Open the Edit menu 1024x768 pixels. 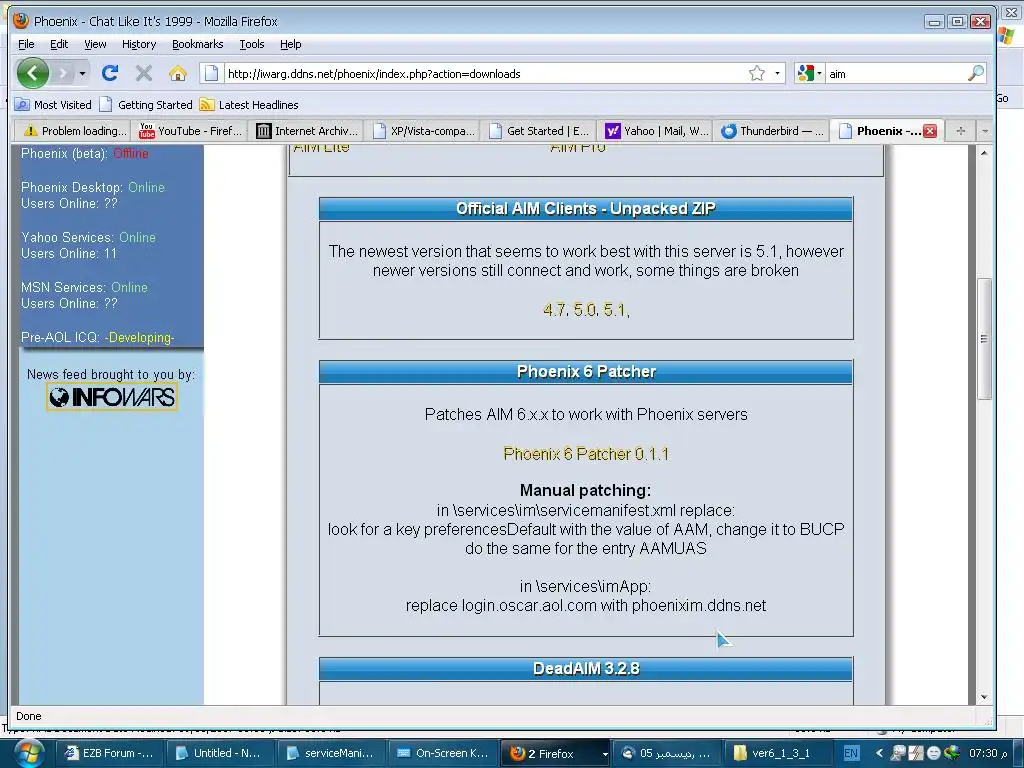tap(59, 44)
